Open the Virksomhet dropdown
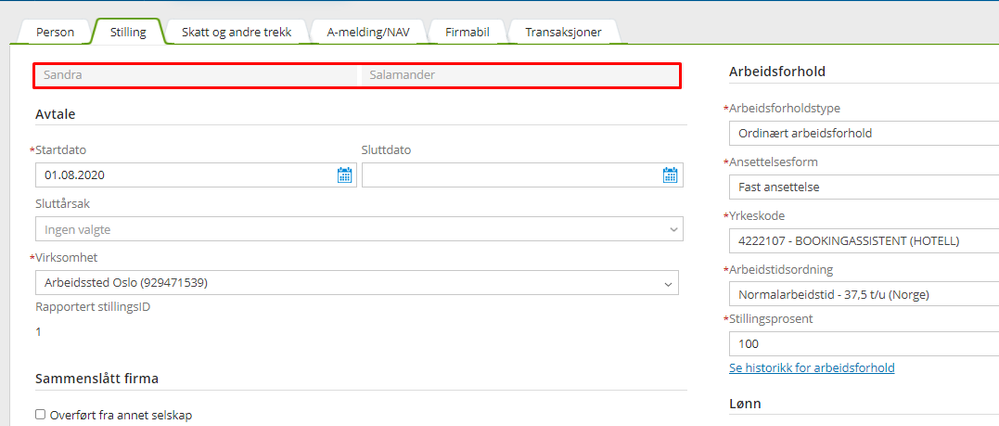Viewport: 999px width, 426px height. pos(357,283)
